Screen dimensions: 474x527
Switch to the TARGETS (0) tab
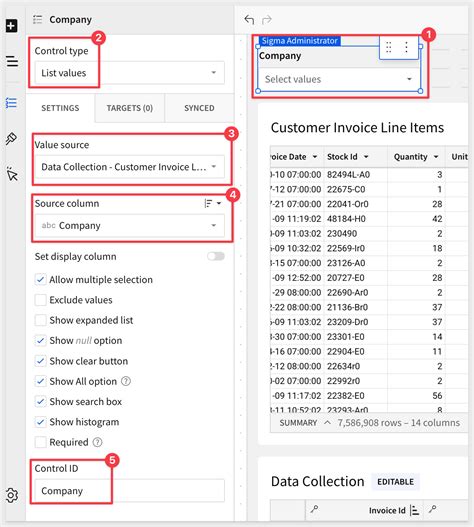[x=130, y=108]
